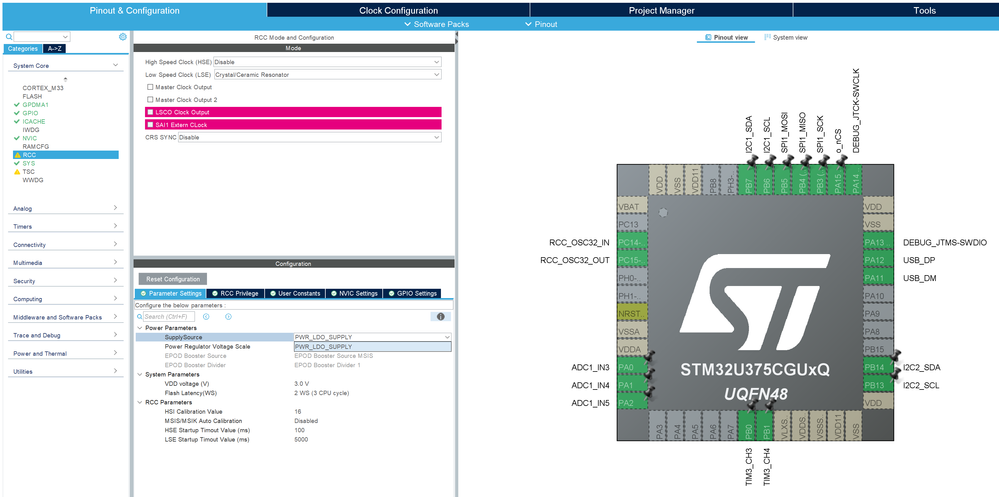Click the peripheral search combo box
Screen dimensions: 999x497
pyautogui.click(x=41, y=37)
